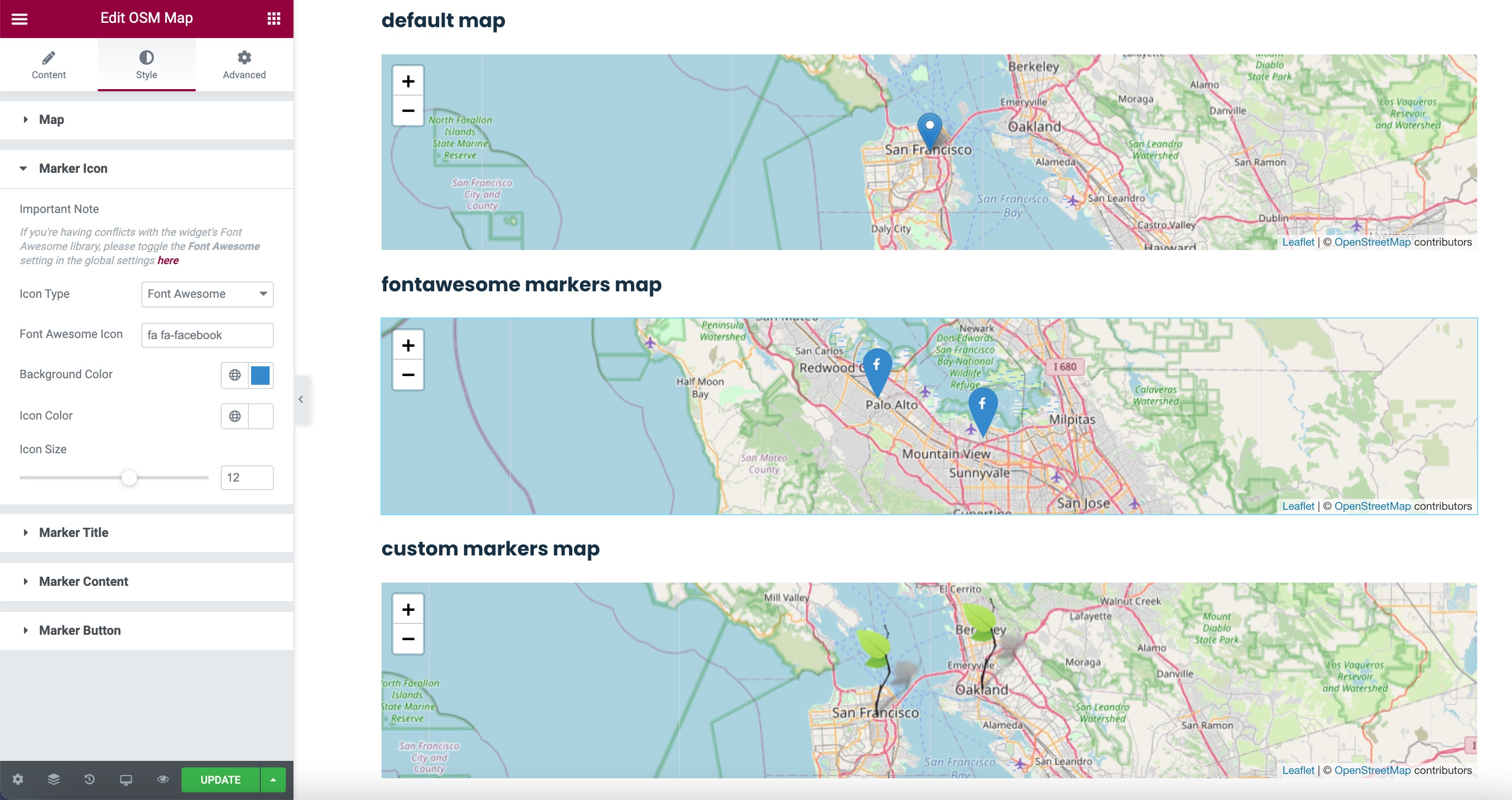The image size is (1512, 800).
Task: Open the widgets grid icon
Action: 273,19
